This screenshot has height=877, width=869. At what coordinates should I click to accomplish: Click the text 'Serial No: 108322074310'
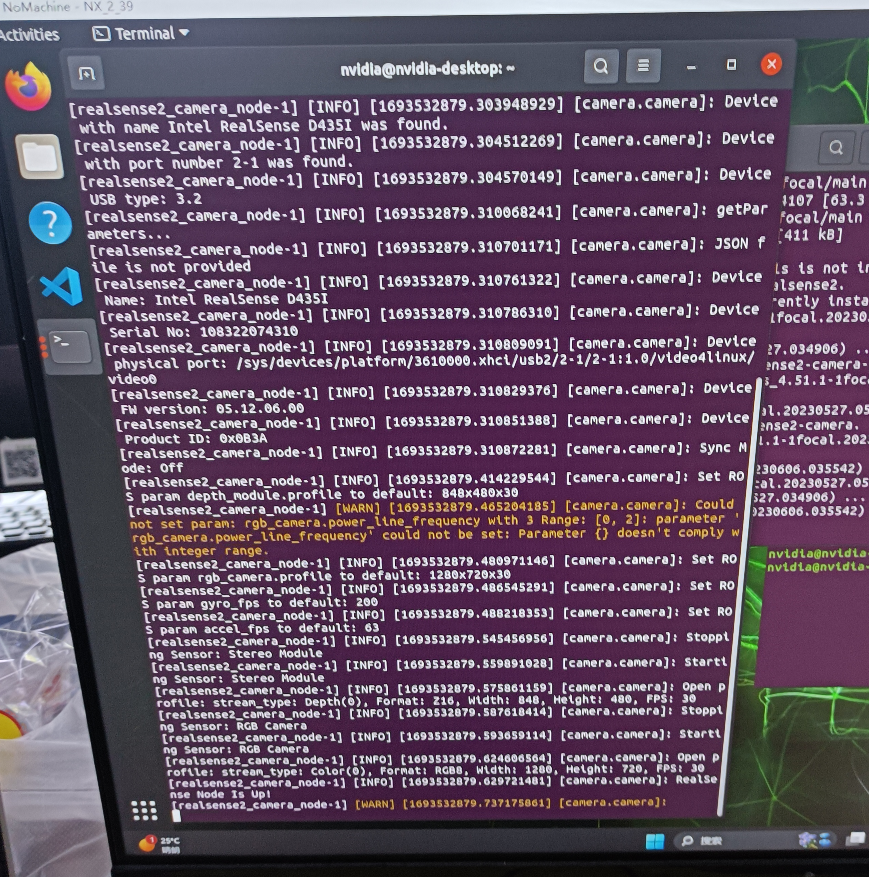tap(204, 332)
